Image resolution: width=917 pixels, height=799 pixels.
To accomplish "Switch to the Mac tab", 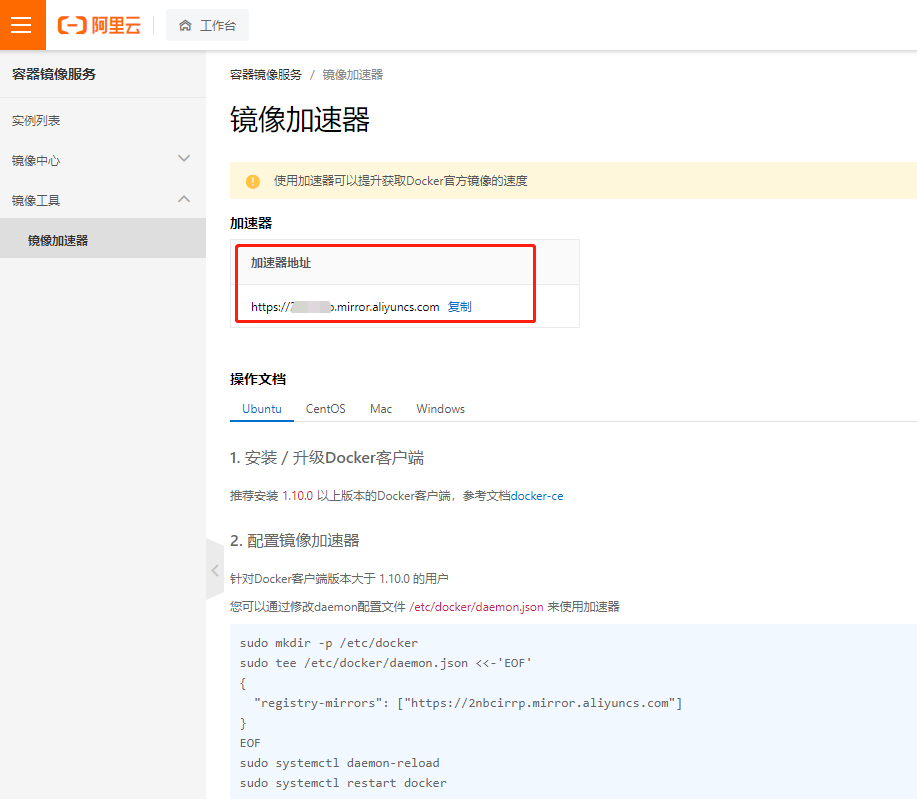I will [x=381, y=409].
